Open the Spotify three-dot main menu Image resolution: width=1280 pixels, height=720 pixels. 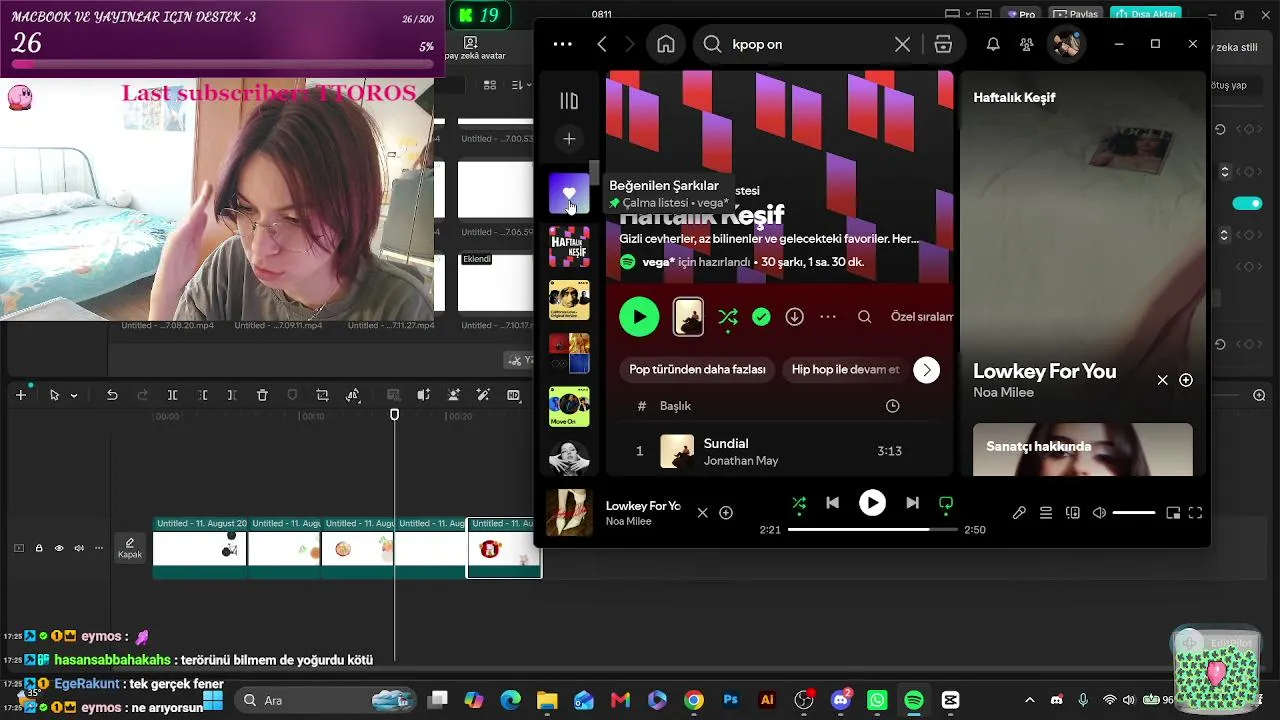pyautogui.click(x=563, y=44)
